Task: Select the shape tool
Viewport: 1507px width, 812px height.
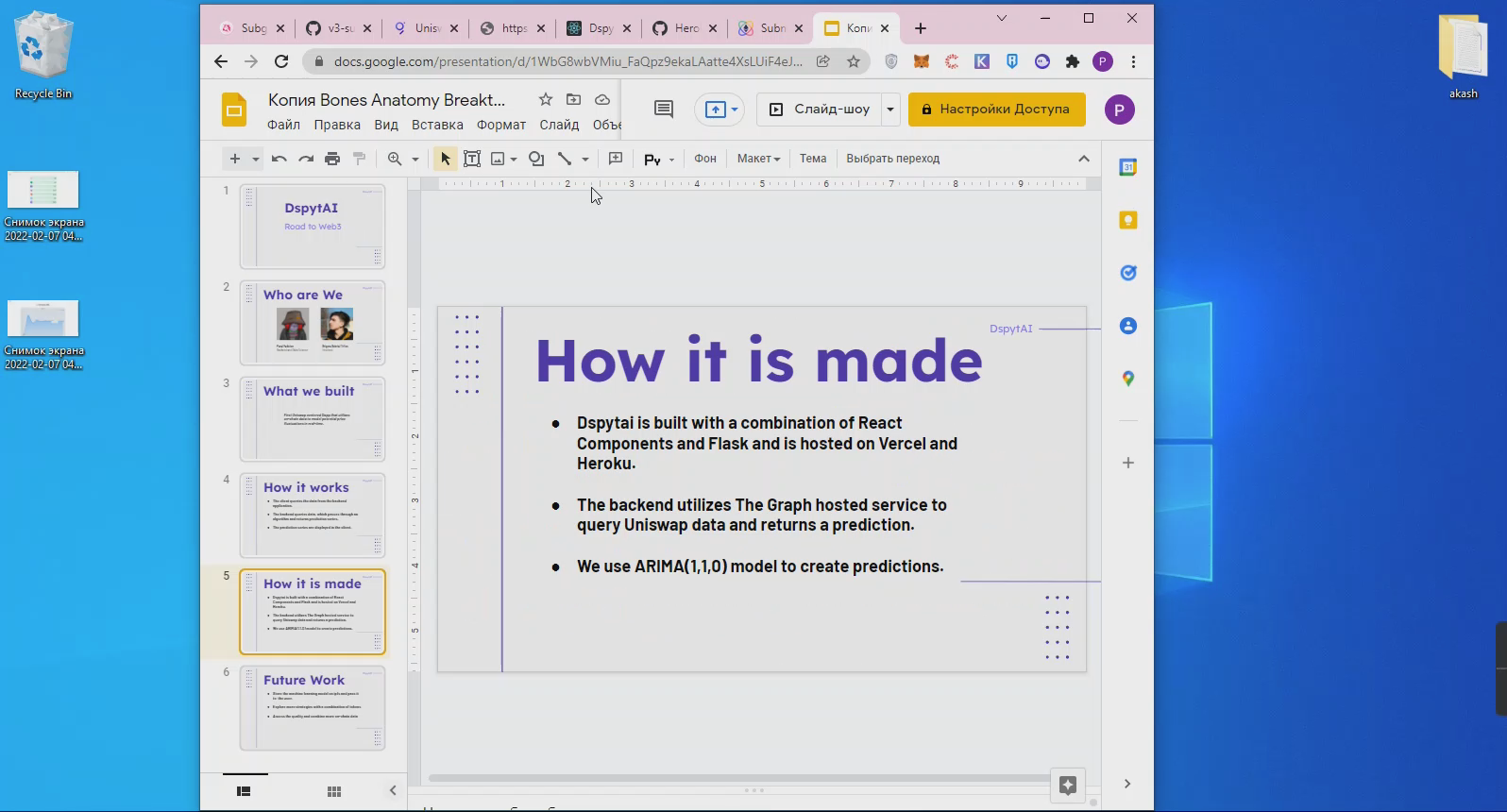Action: [536, 159]
